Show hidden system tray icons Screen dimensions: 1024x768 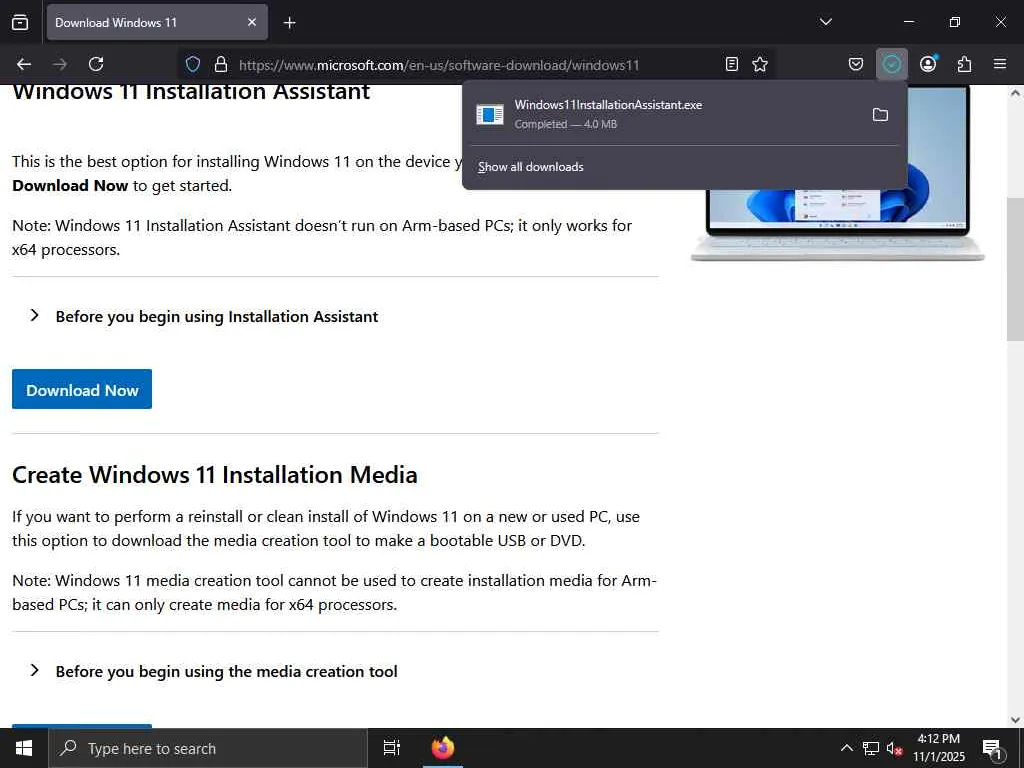[846, 748]
